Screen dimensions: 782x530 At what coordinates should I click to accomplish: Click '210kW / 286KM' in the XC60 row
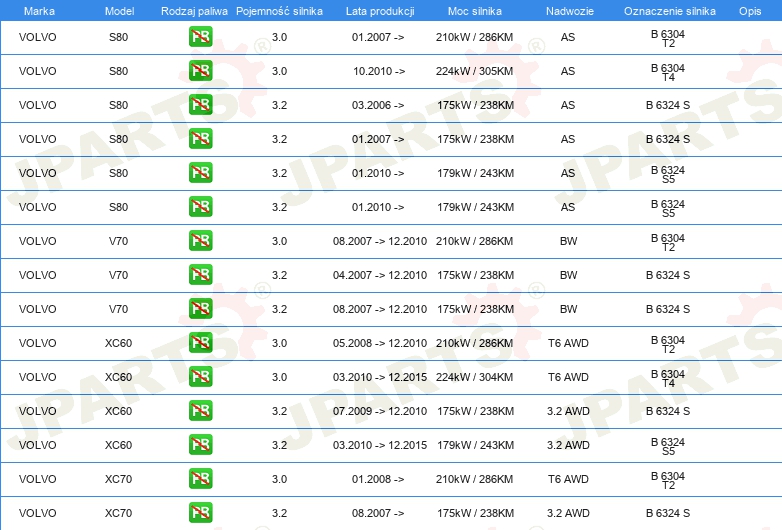pyautogui.click(x=474, y=343)
